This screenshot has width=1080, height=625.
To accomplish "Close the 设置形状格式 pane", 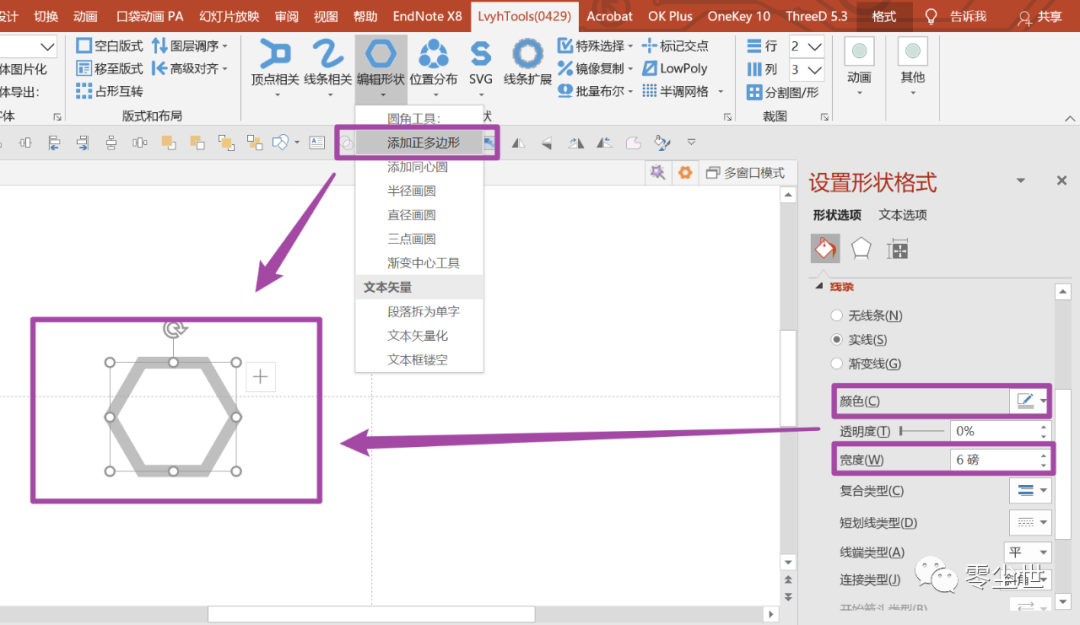I will [1061, 181].
